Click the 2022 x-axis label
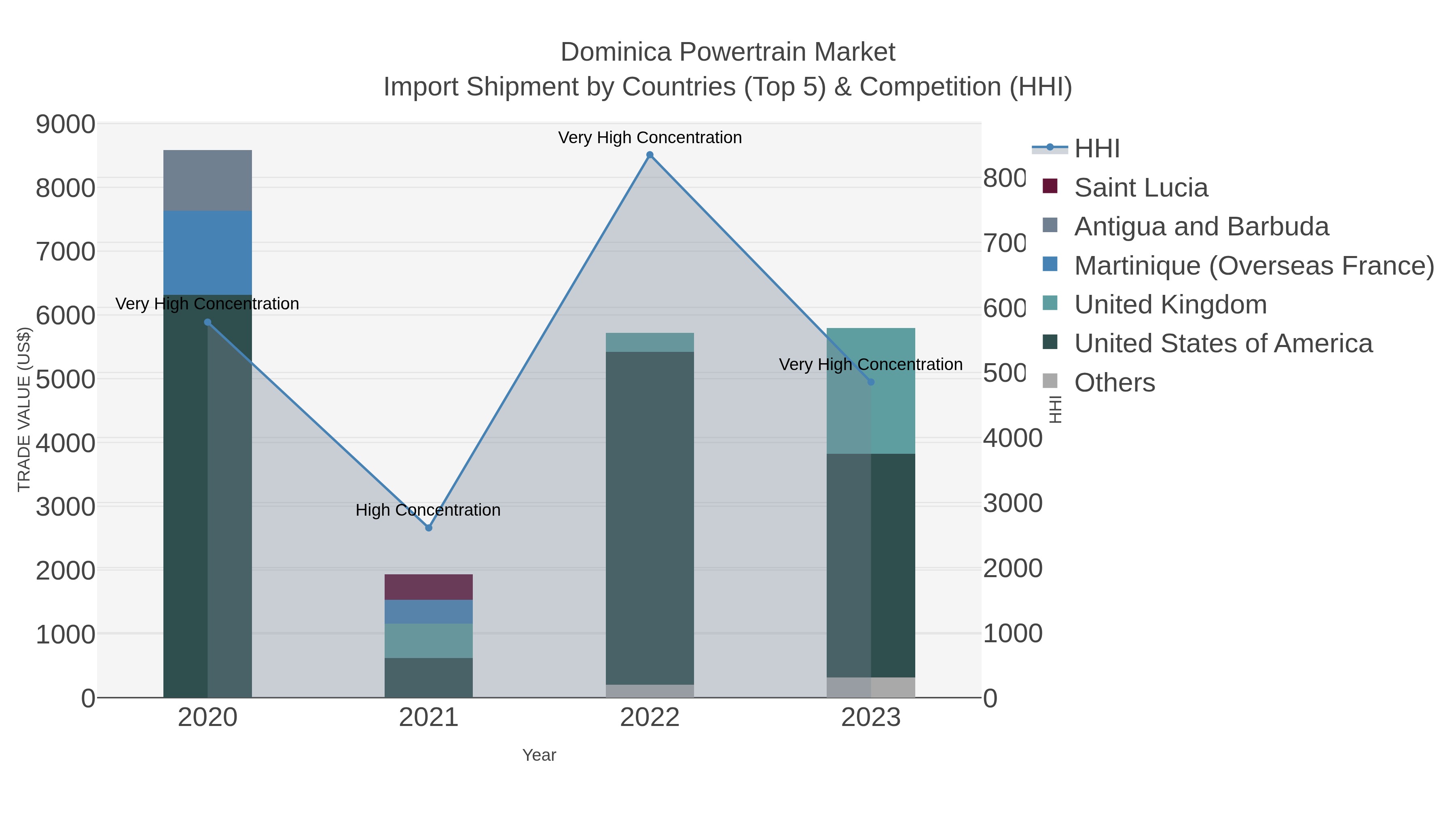The height and width of the screenshot is (819, 1456). tap(650, 718)
